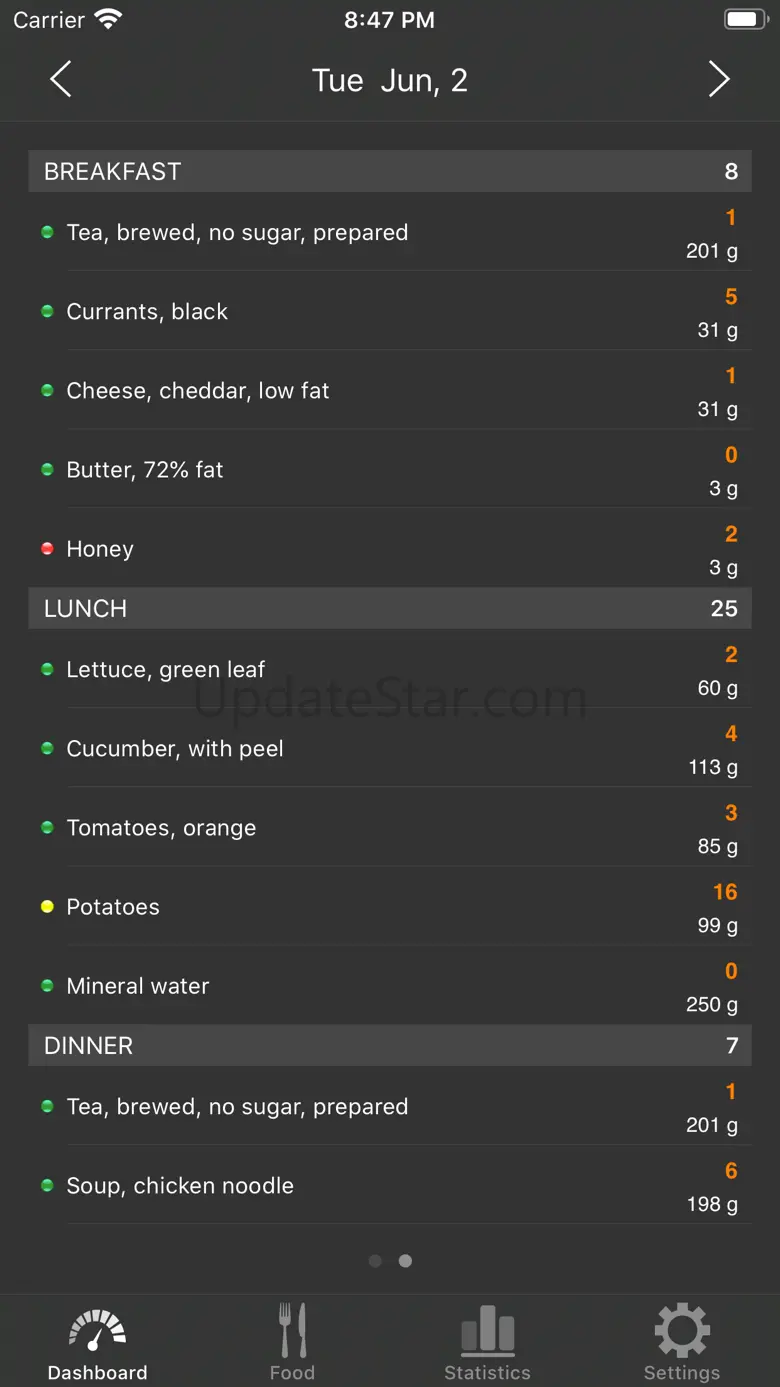Go to the previous day with left arrow
The image size is (780, 1387).
pyautogui.click(x=61, y=79)
